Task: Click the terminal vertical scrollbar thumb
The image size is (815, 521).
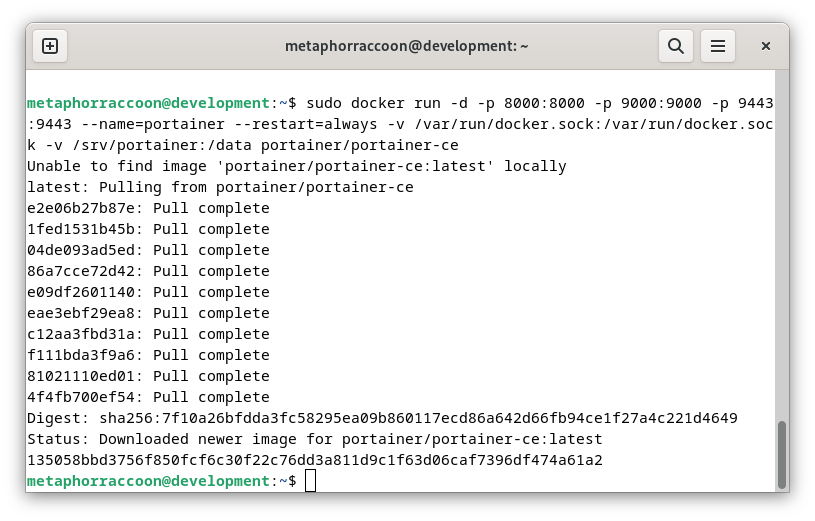Action: 781,454
